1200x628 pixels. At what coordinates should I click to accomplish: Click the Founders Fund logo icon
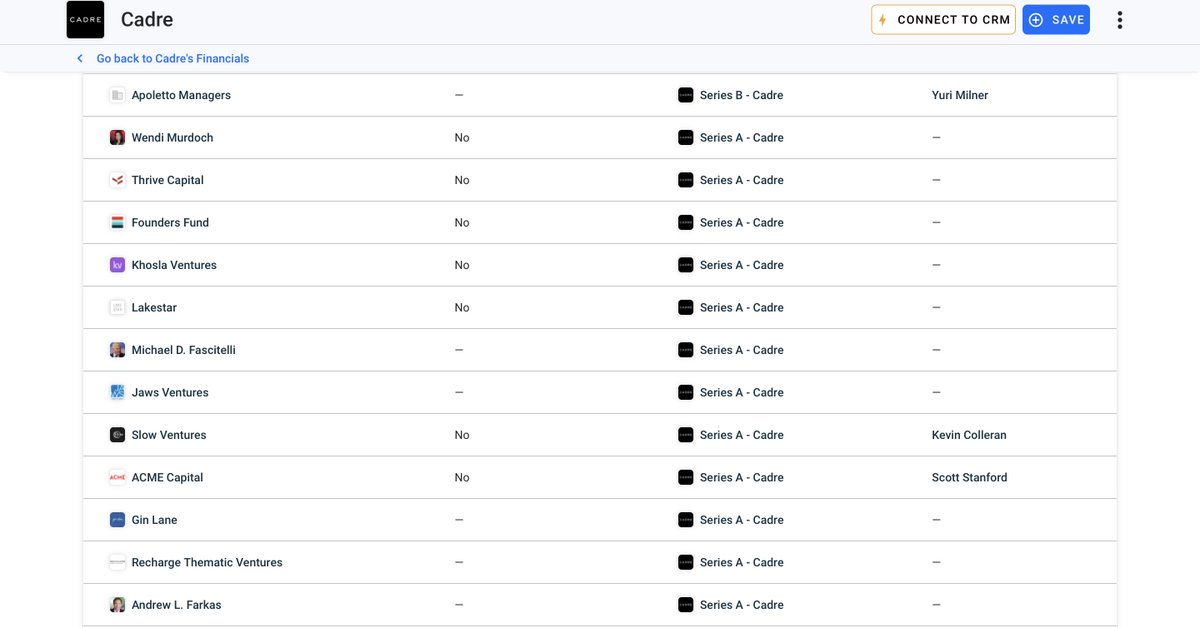coord(117,223)
